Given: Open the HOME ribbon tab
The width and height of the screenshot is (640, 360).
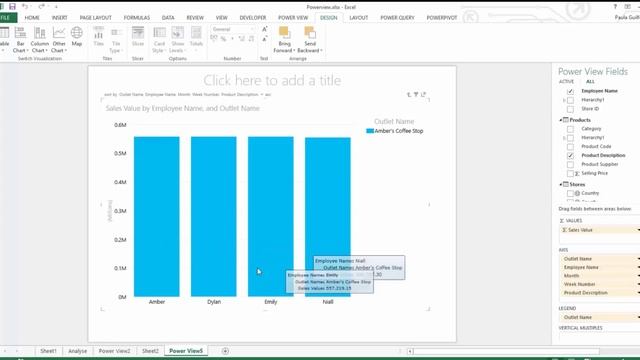Looking at the screenshot, I should pyautogui.click(x=32, y=18).
